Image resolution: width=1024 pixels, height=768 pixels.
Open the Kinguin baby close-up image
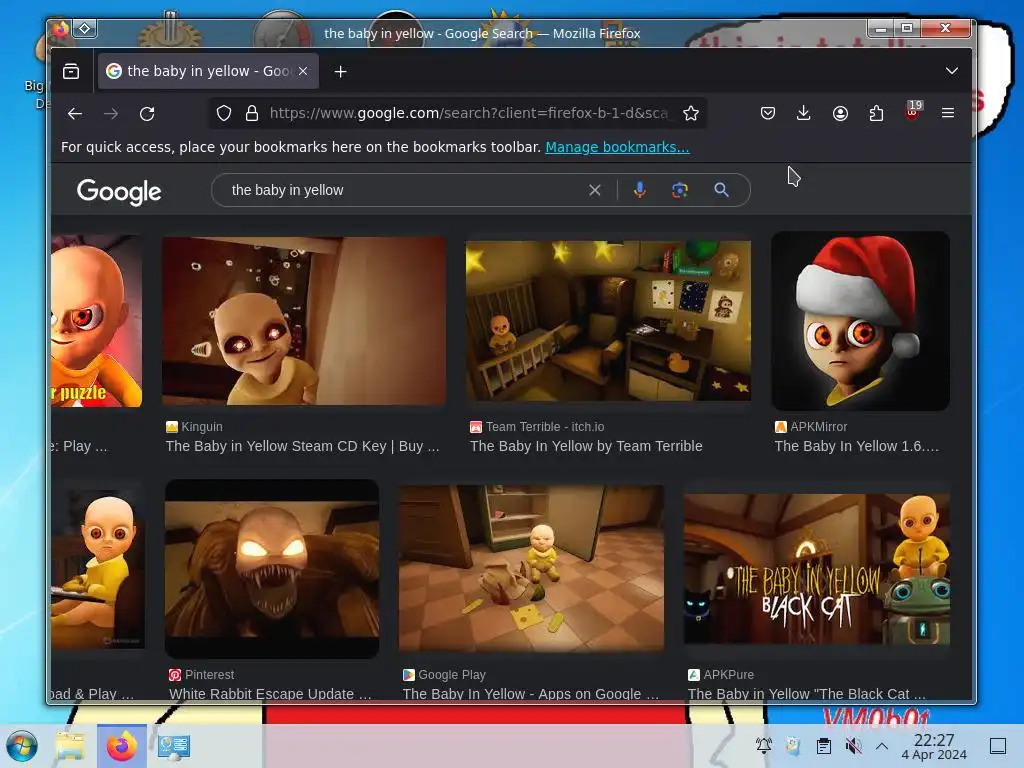point(304,321)
